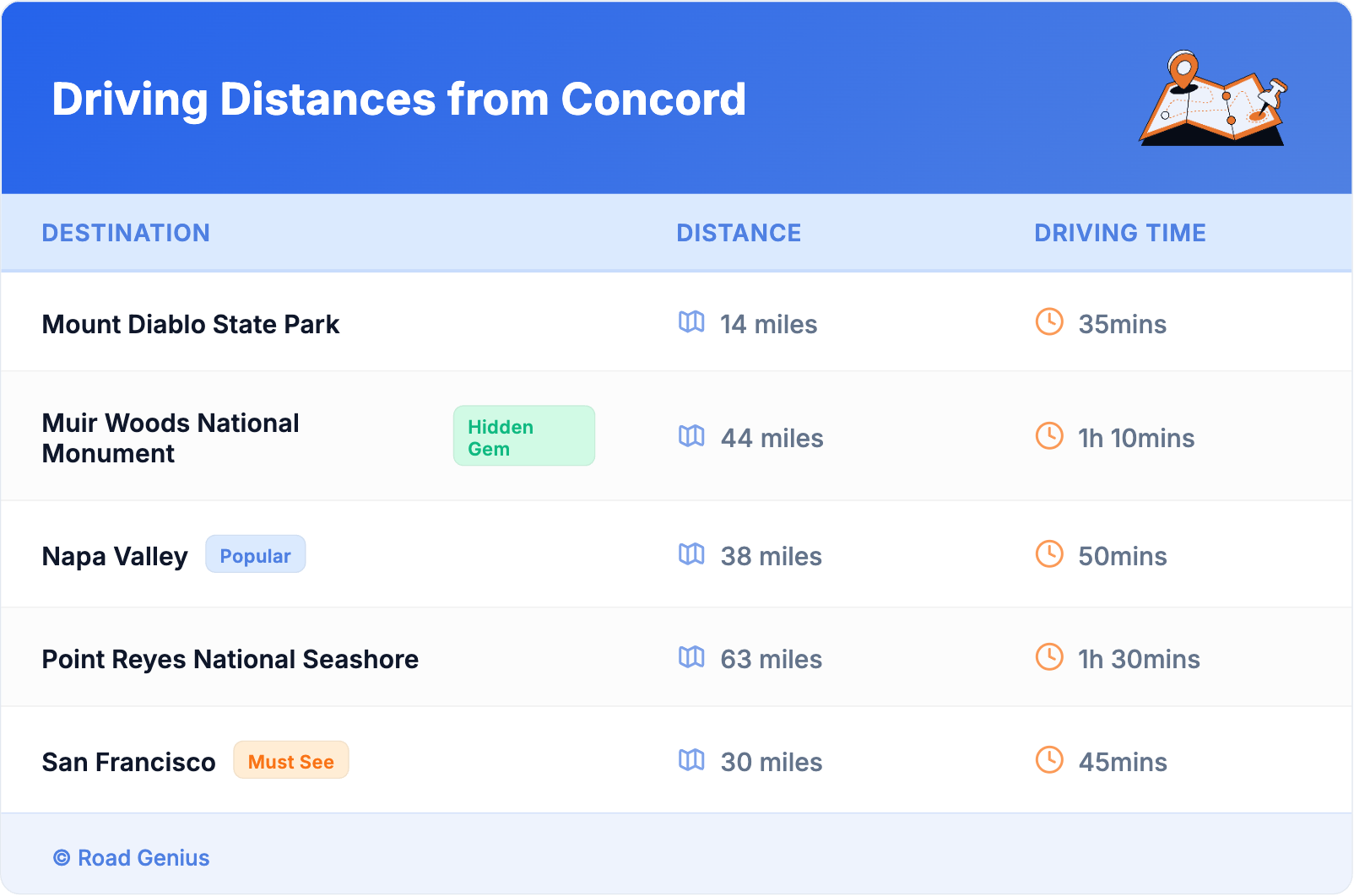Click the DESTINATION column header
Viewport: 1354px width, 896px height.
coord(126,233)
